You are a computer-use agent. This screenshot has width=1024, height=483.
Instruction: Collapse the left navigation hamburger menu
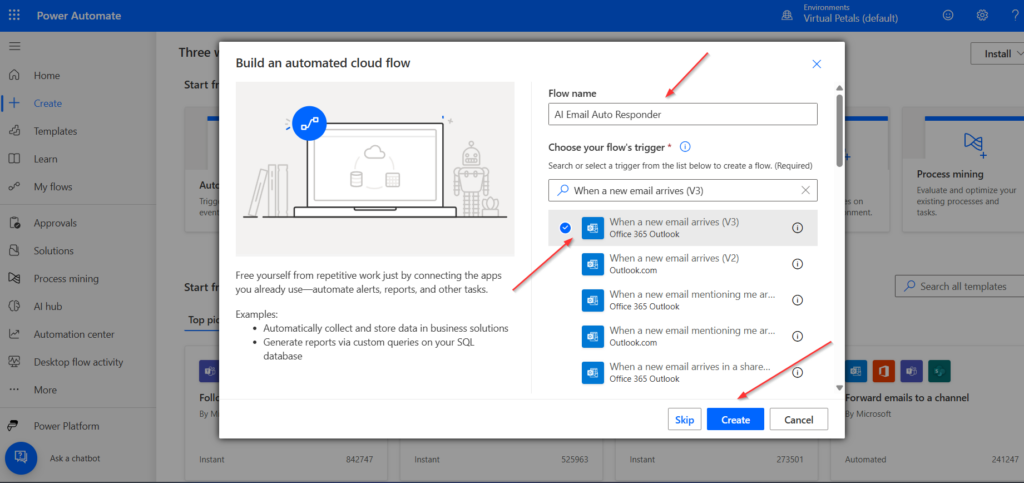point(14,46)
